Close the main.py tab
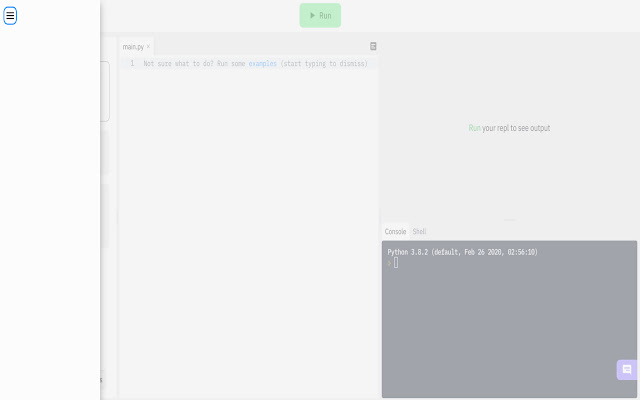Screen dimensions: 640x400 pos(149,46)
